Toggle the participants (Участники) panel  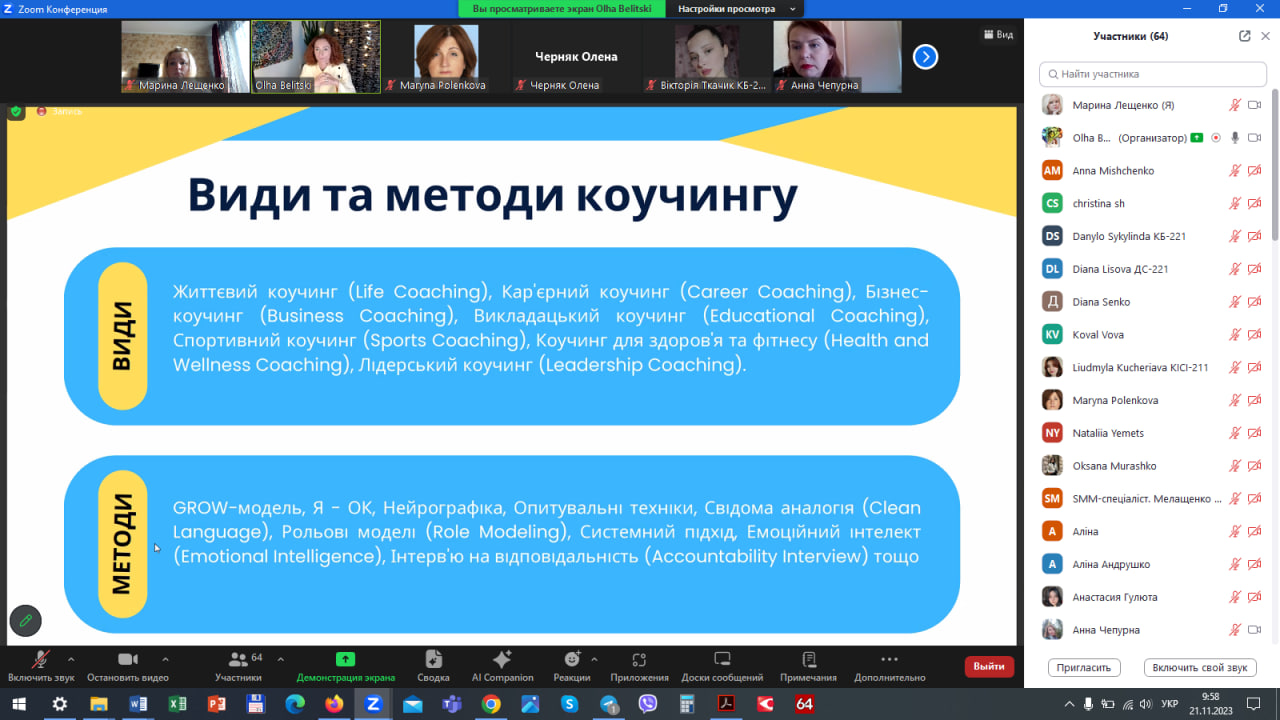(238, 665)
